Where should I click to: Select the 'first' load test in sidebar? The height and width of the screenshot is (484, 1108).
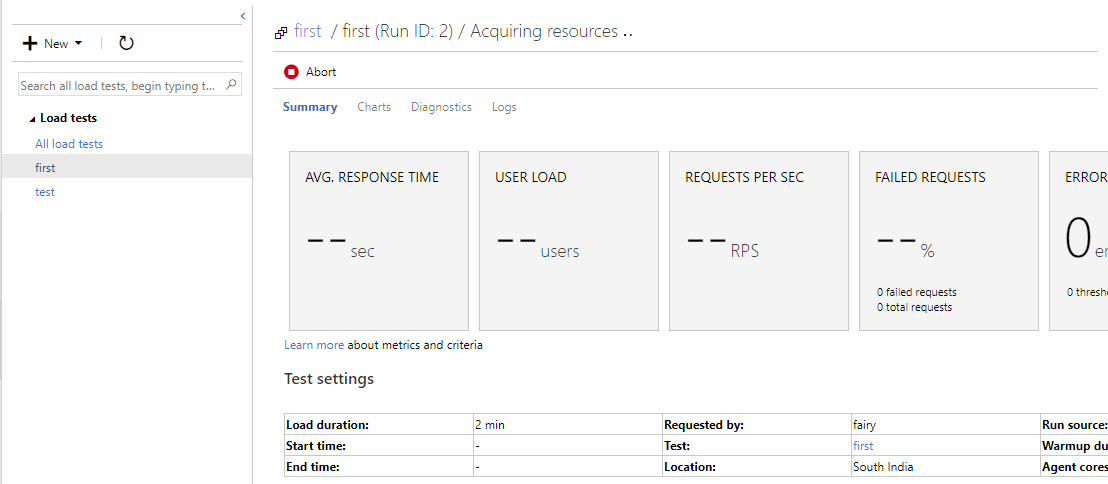point(126,167)
